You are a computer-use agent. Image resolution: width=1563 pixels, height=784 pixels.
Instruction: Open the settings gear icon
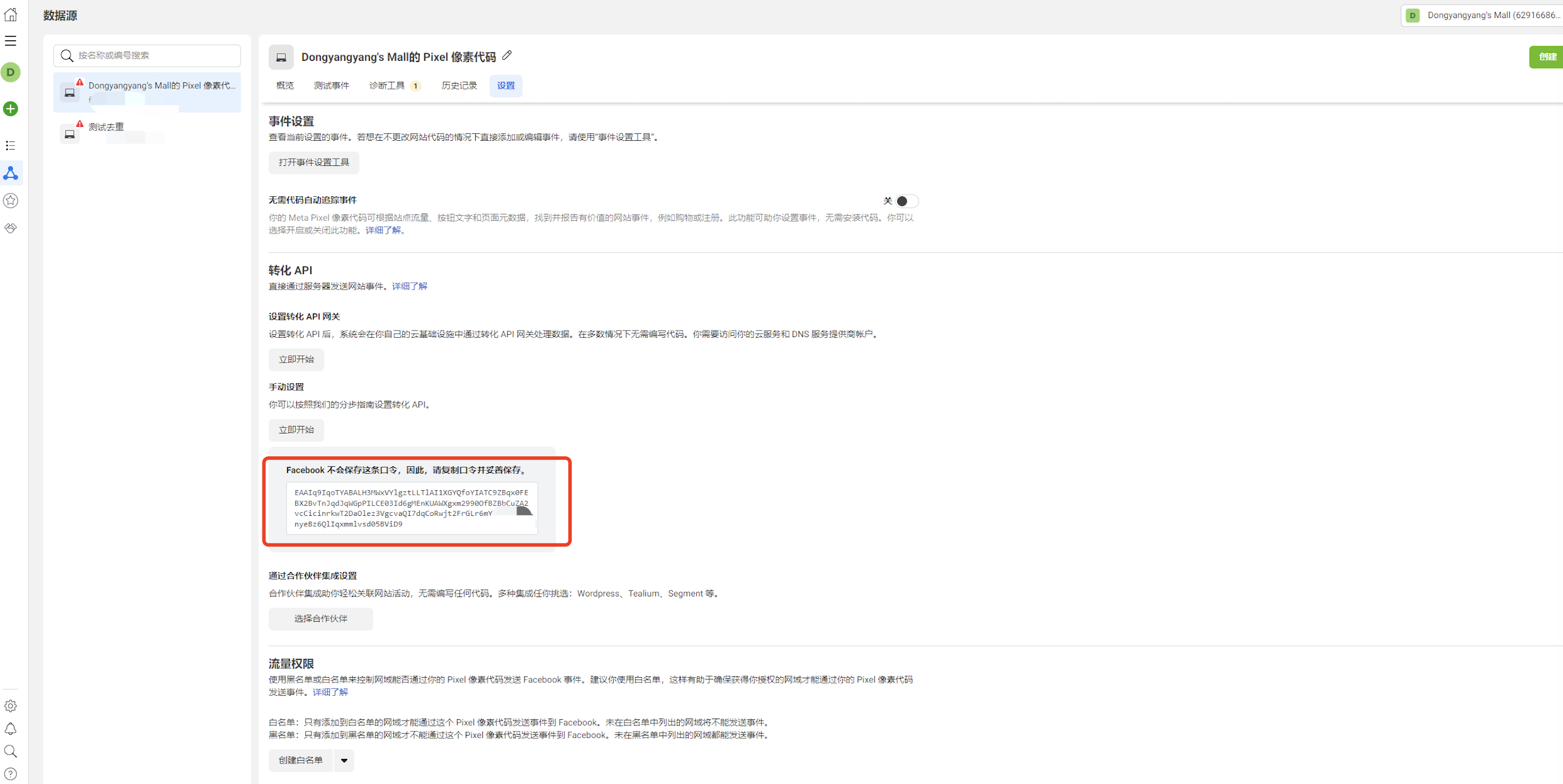[x=11, y=706]
